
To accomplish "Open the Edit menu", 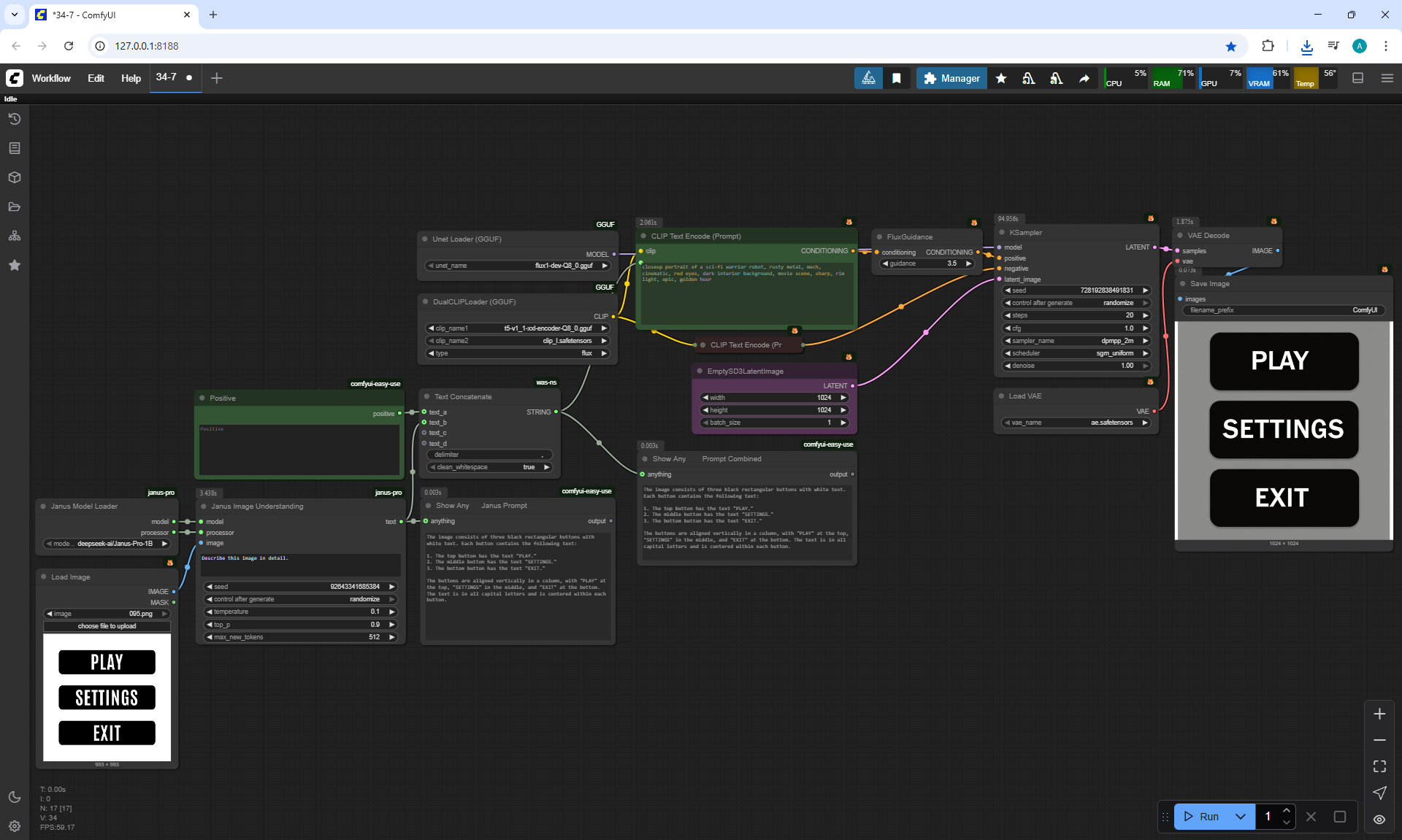I will coord(96,78).
